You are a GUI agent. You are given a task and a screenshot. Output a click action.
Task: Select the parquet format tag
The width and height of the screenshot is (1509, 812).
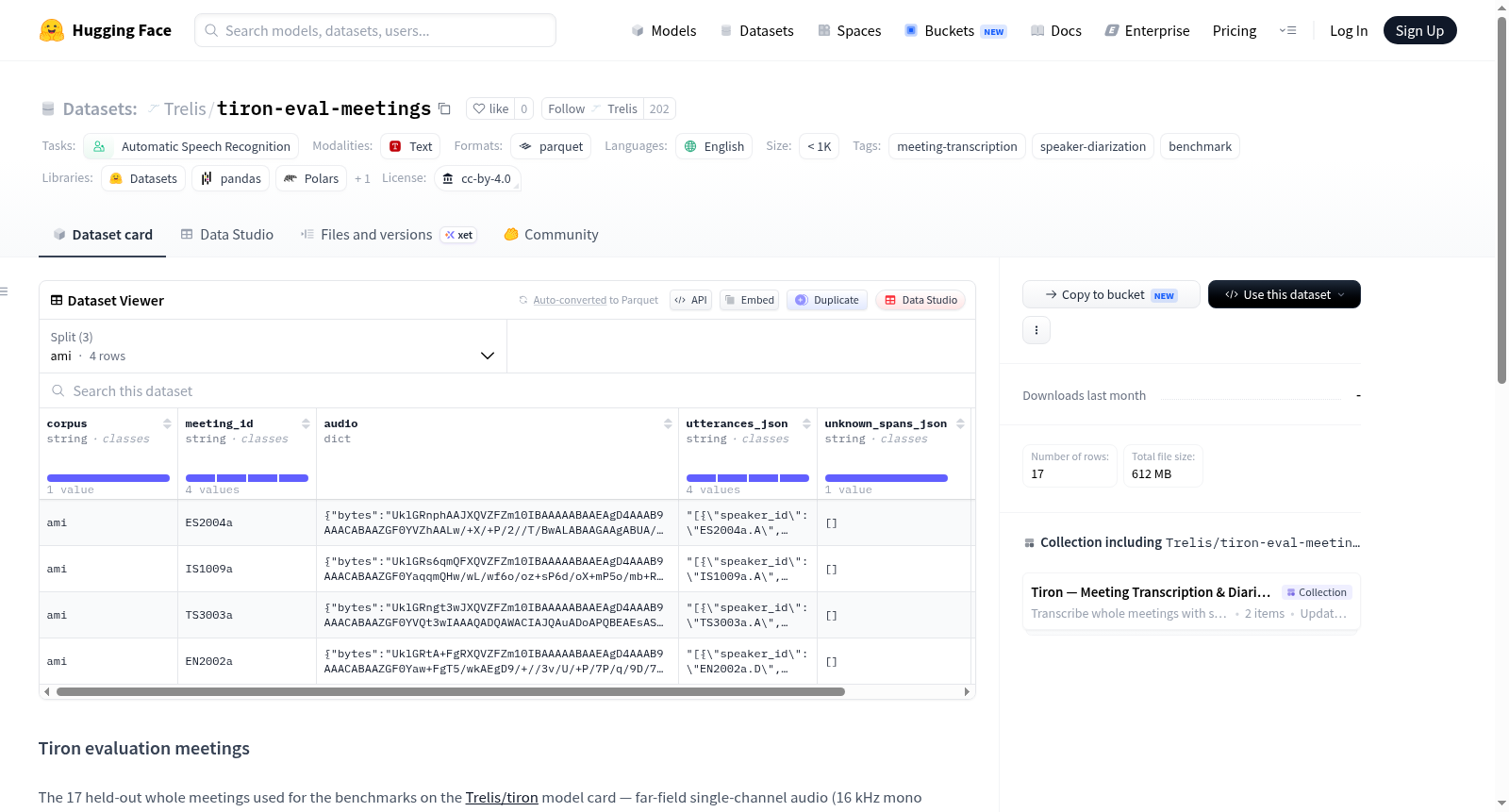[x=551, y=146]
